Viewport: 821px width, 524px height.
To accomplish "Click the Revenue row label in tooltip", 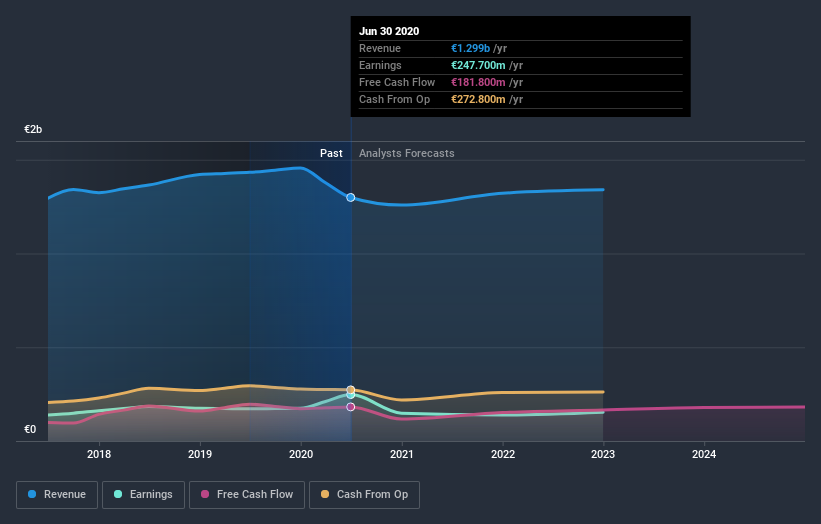I will pyautogui.click(x=380, y=48).
